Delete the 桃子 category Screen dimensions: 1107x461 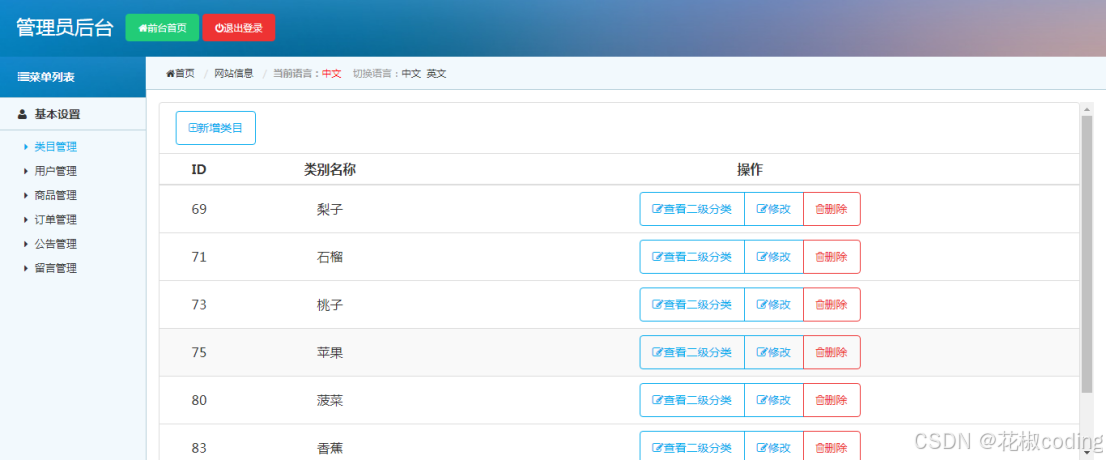pyautogui.click(x=832, y=304)
